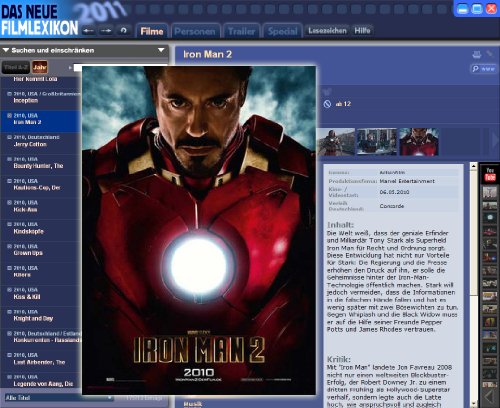Viewport: 500px width, 408px height.
Task: Open the 'Alle Titel' filter dropdown
Action: (58, 398)
